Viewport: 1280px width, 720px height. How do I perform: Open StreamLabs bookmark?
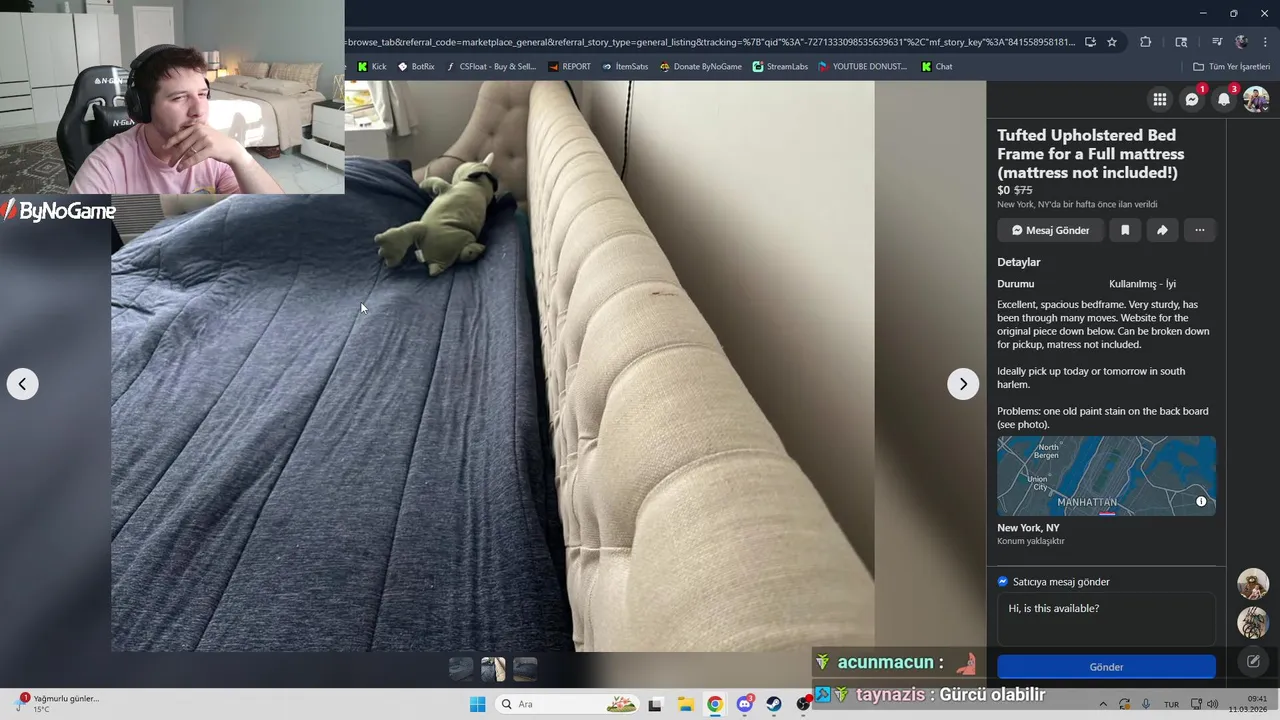pos(781,67)
